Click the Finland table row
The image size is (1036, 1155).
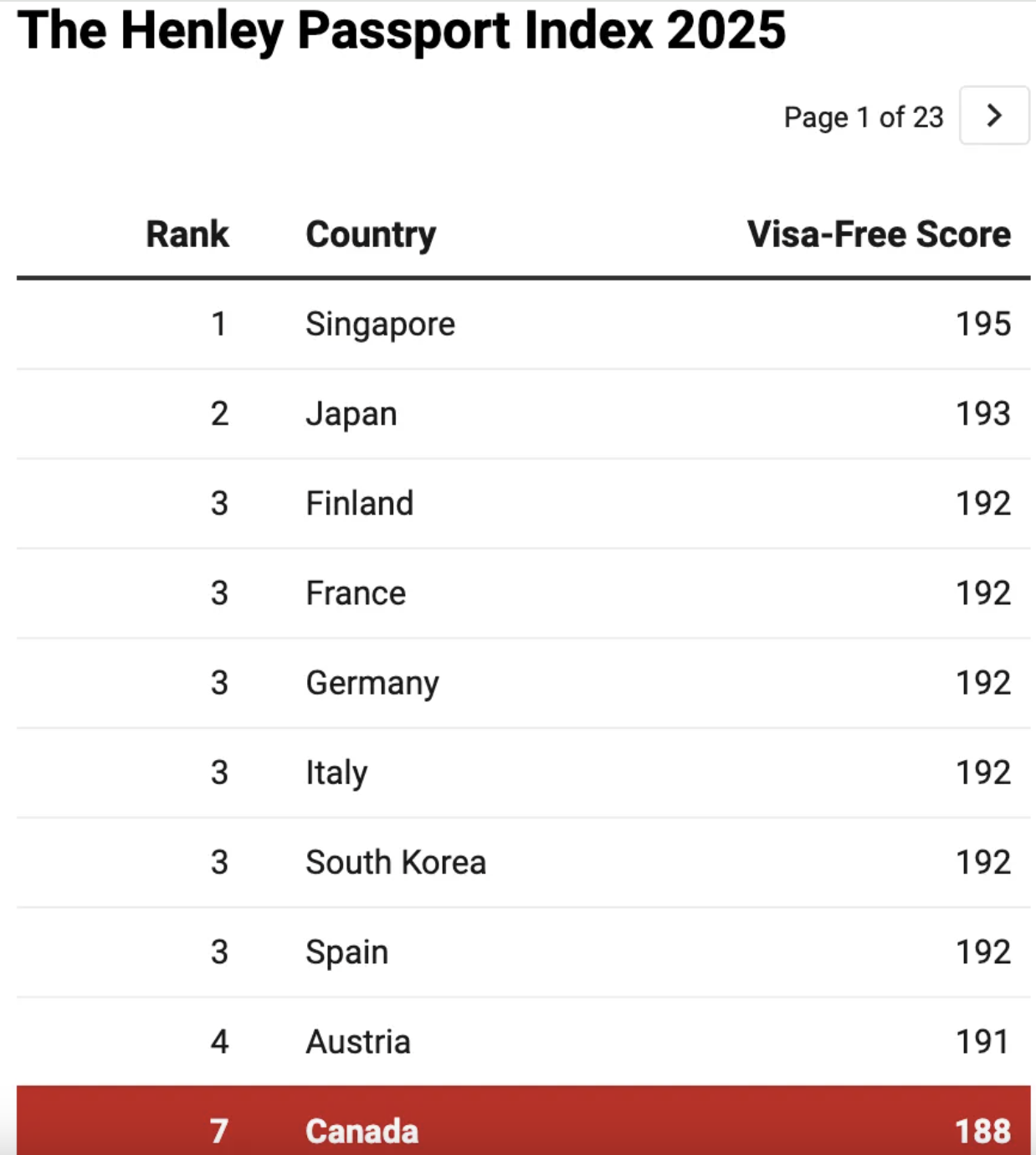tap(360, 503)
